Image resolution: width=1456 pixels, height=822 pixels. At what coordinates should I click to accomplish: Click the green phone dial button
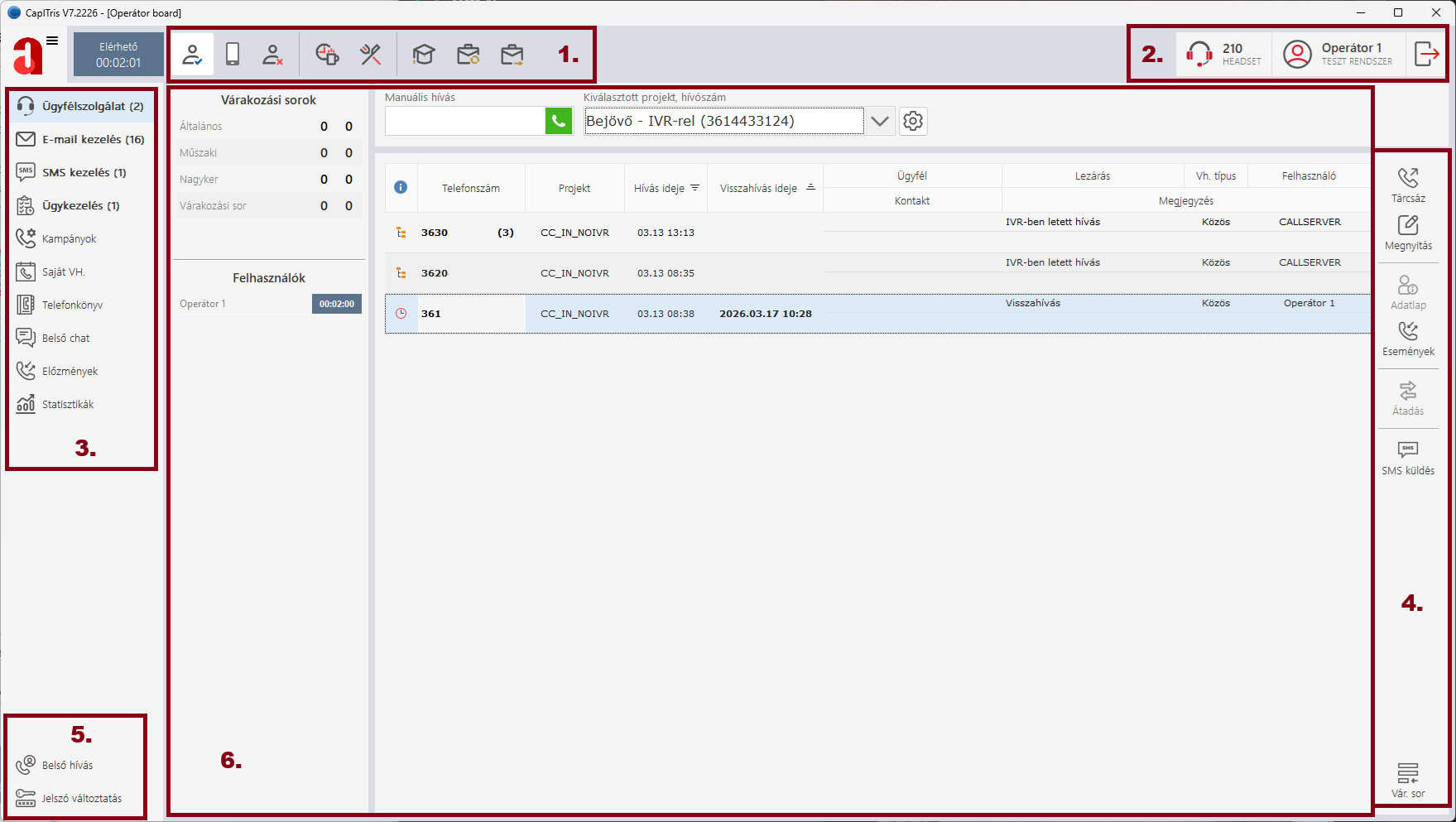(x=559, y=121)
